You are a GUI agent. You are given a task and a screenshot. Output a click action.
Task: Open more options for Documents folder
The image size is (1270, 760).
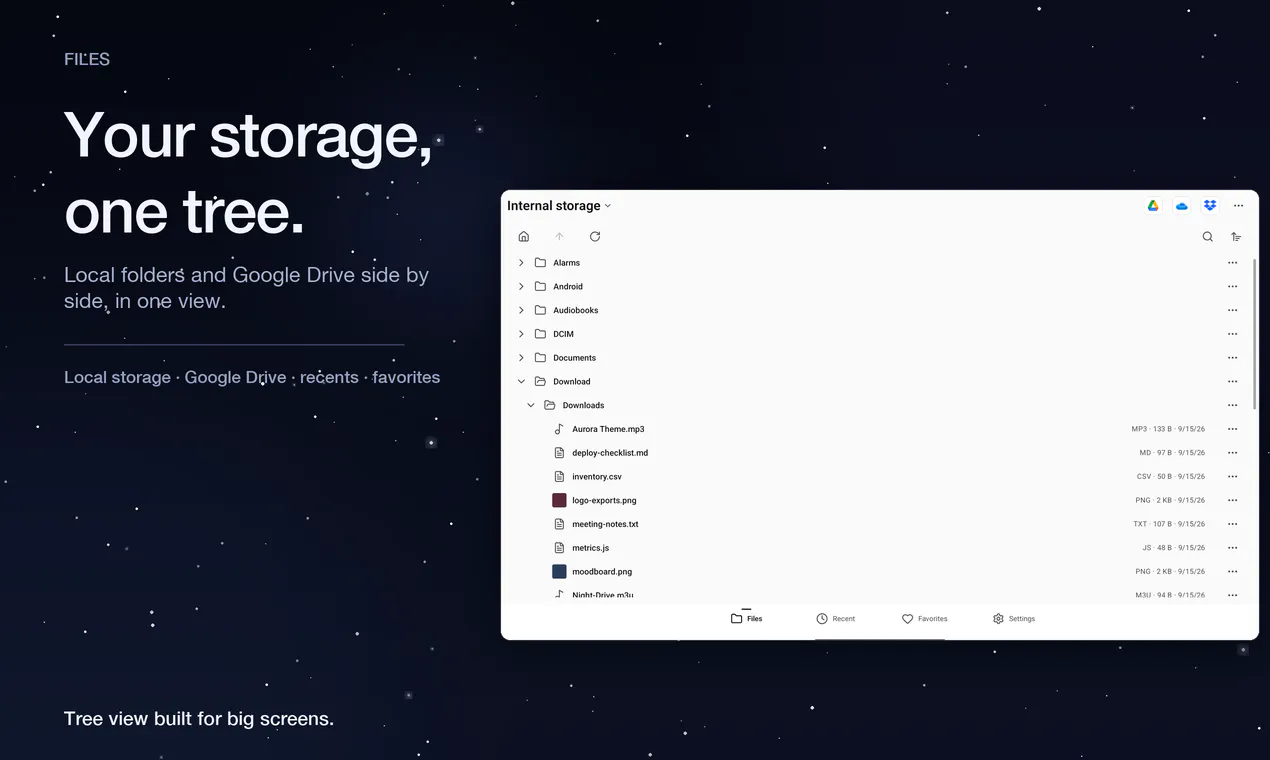point(1232,358)
